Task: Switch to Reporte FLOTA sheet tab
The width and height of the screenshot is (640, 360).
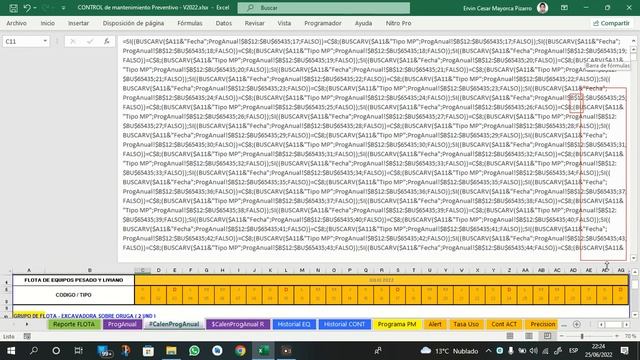Action: pyautogui.click(x=74, y=324)
